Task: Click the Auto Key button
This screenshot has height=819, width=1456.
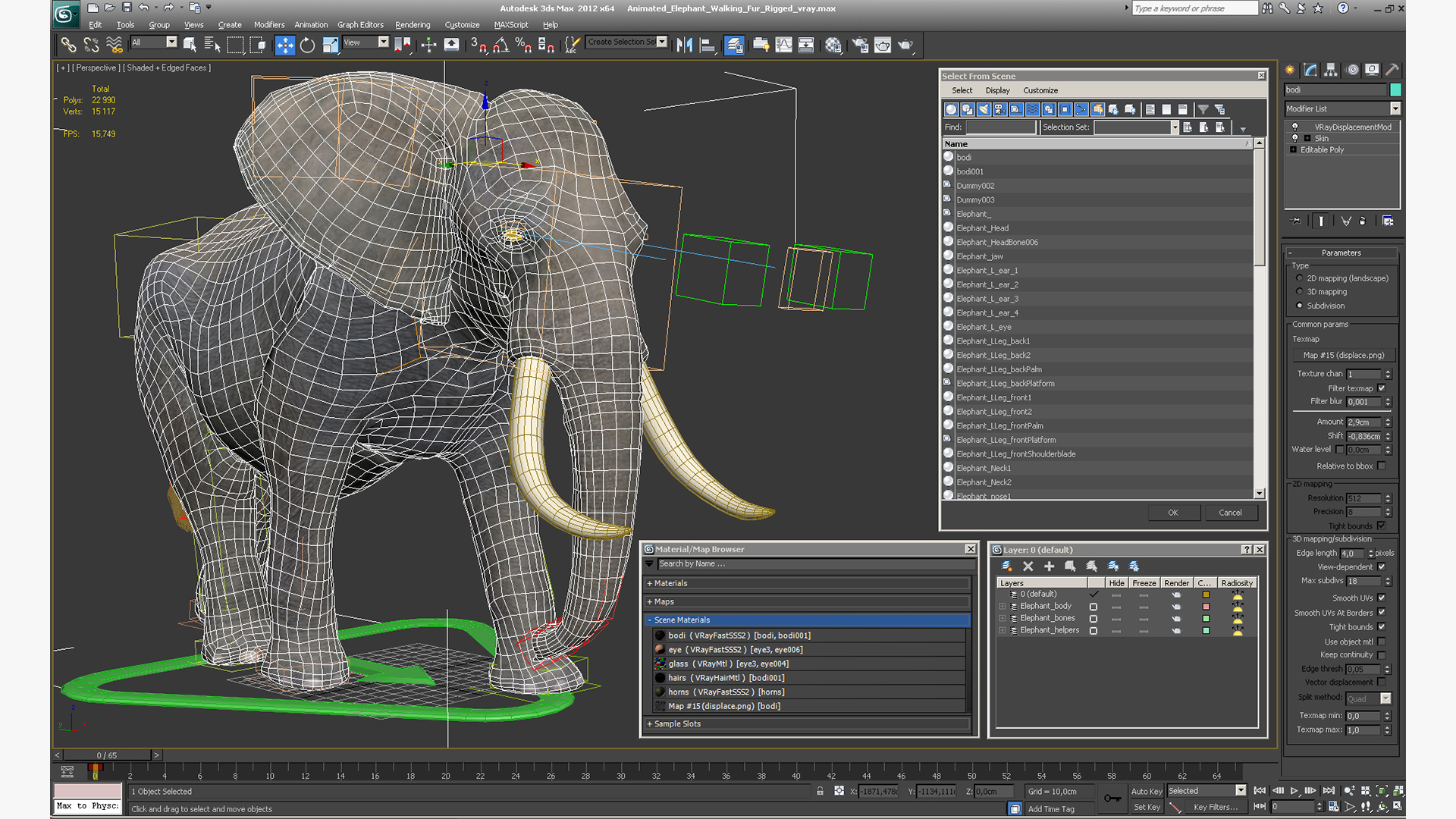Action: tap(1147, 791)
